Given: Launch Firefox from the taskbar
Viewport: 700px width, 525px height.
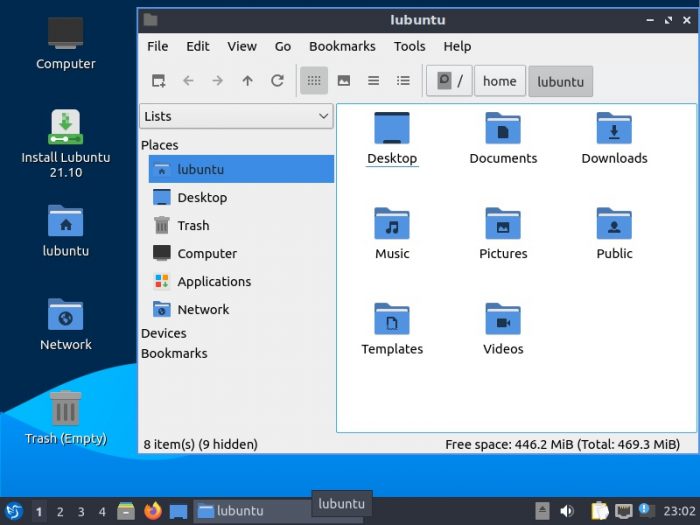Looking at the screenshot, I should click(152, 511).
